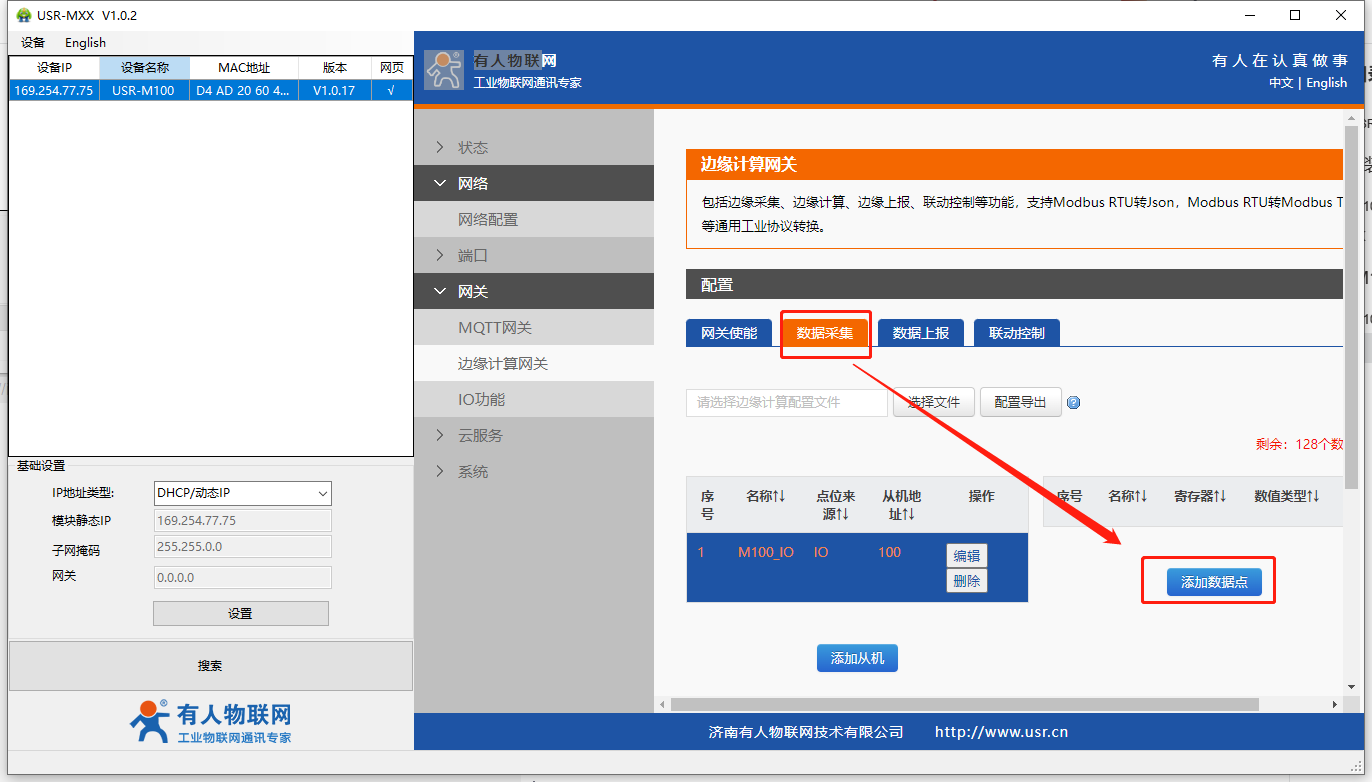Click the MAC地址 column header
Viewport: 1372px width, 782px height.
(244, 68)
